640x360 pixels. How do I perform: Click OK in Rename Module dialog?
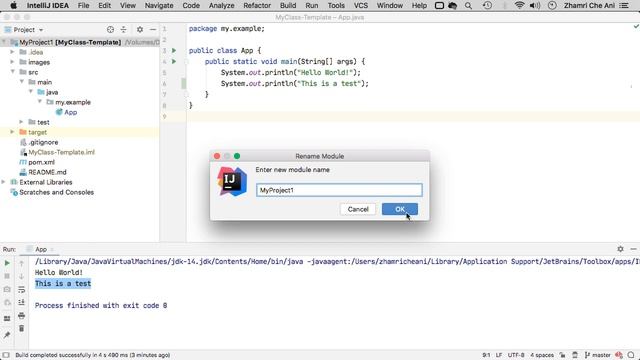400,209
